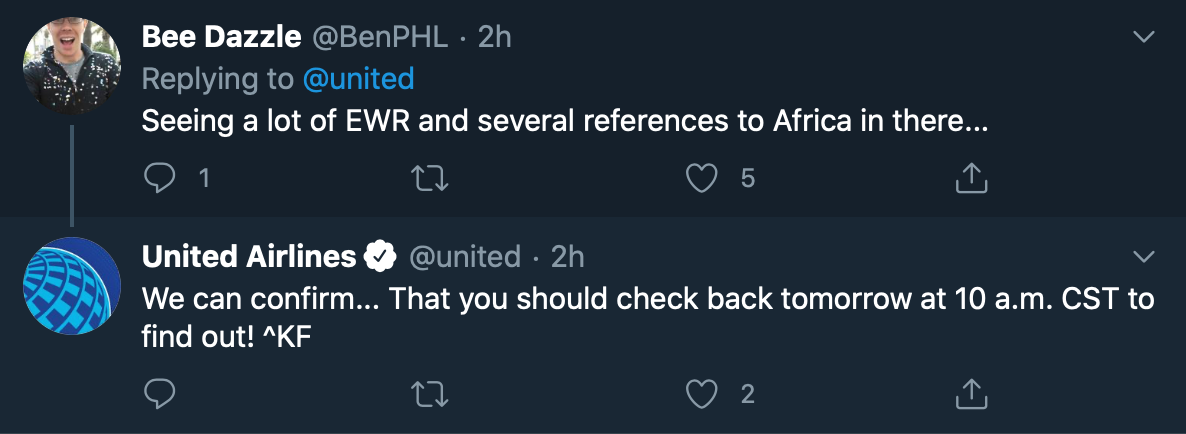This screenshot has height=434, width=1186.
Task: Retweet United Airlines' tweet
Action: point(432,394)
